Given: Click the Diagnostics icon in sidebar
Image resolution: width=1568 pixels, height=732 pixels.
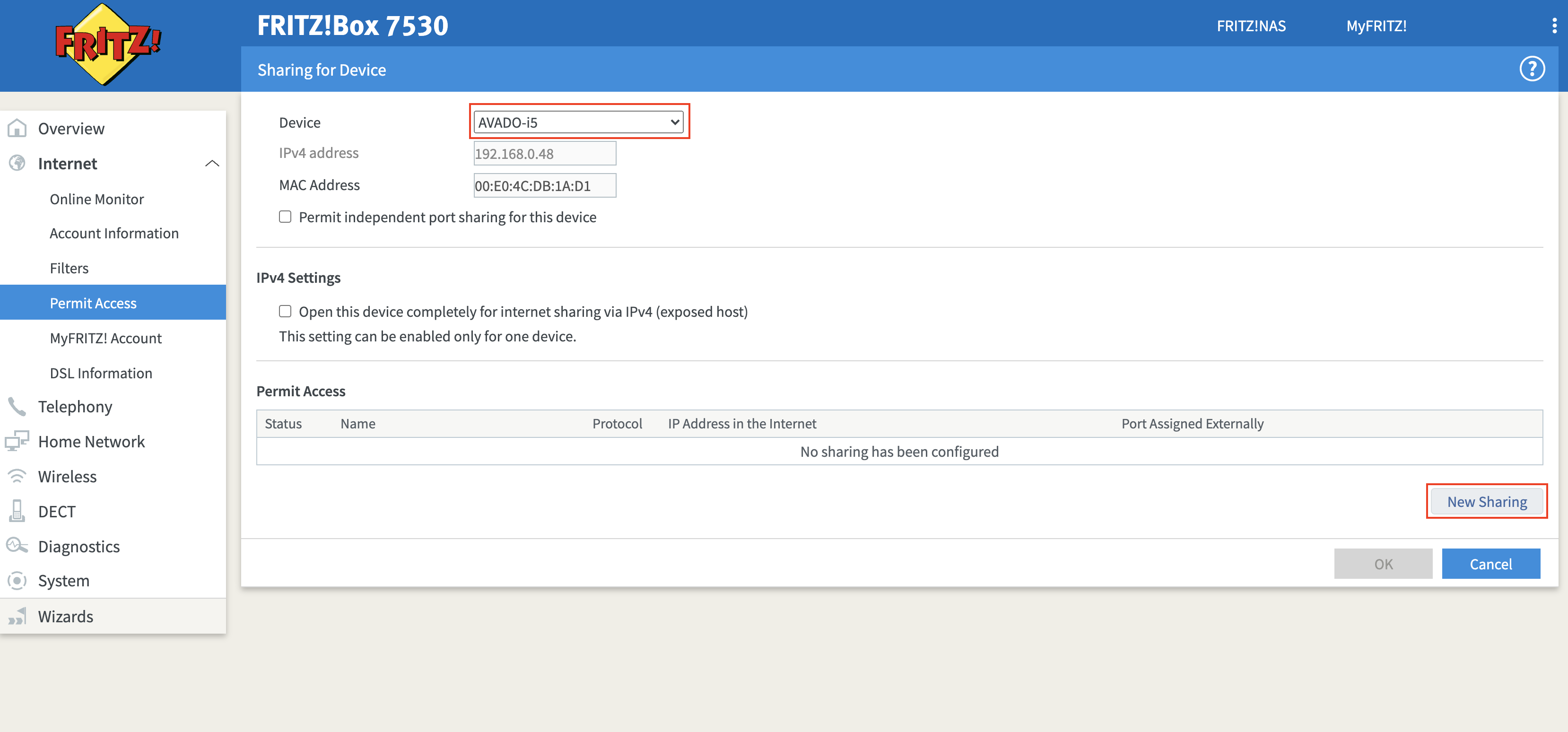Looking at the screenshot, I should point(17,546).
